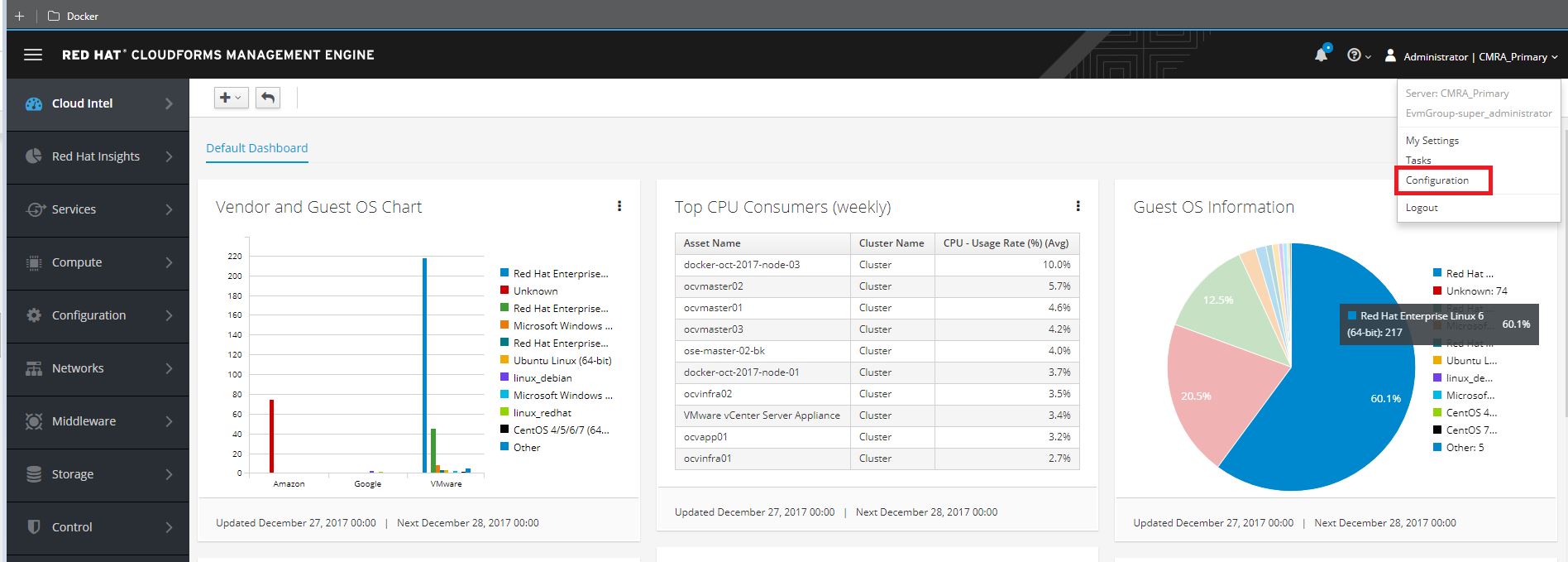Image resolution: width=1568 pixels, height=562 pixels.
Task: Click ocvmaster01 asset cell
Action: [x=762, y=308]
